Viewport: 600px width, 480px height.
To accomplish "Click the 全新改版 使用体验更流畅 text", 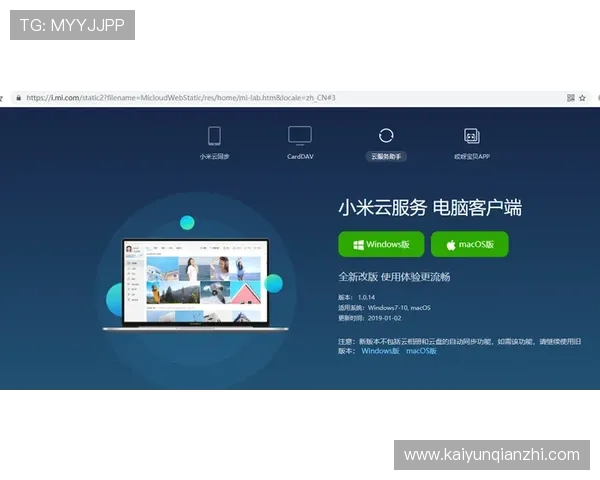I will (394, 277).
